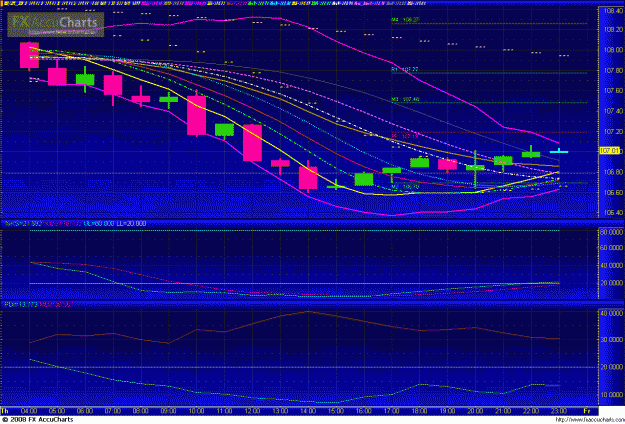
Task: Click the large pink candlestick at 10:00
Action: (197, 115)
